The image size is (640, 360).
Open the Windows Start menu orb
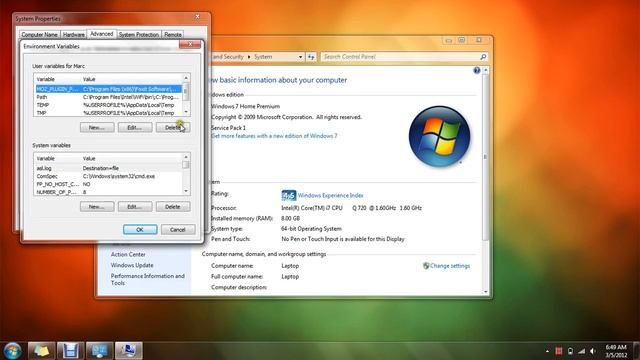coord(12,351)
